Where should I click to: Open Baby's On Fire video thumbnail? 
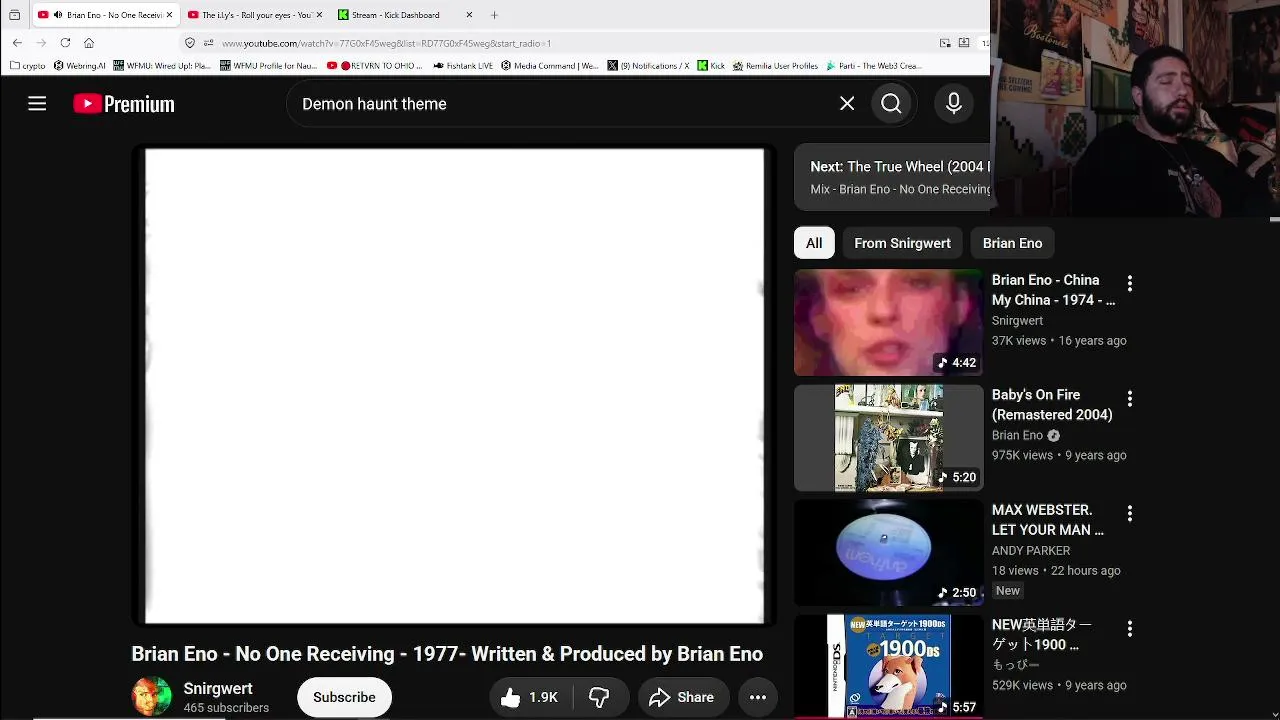pyautogui.click(x=889, y=437)
